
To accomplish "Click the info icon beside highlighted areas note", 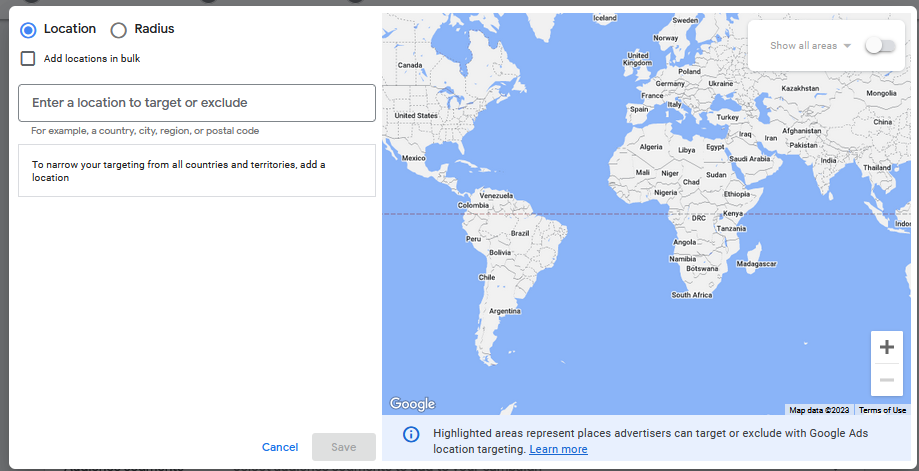I will (x=411, y=434).
